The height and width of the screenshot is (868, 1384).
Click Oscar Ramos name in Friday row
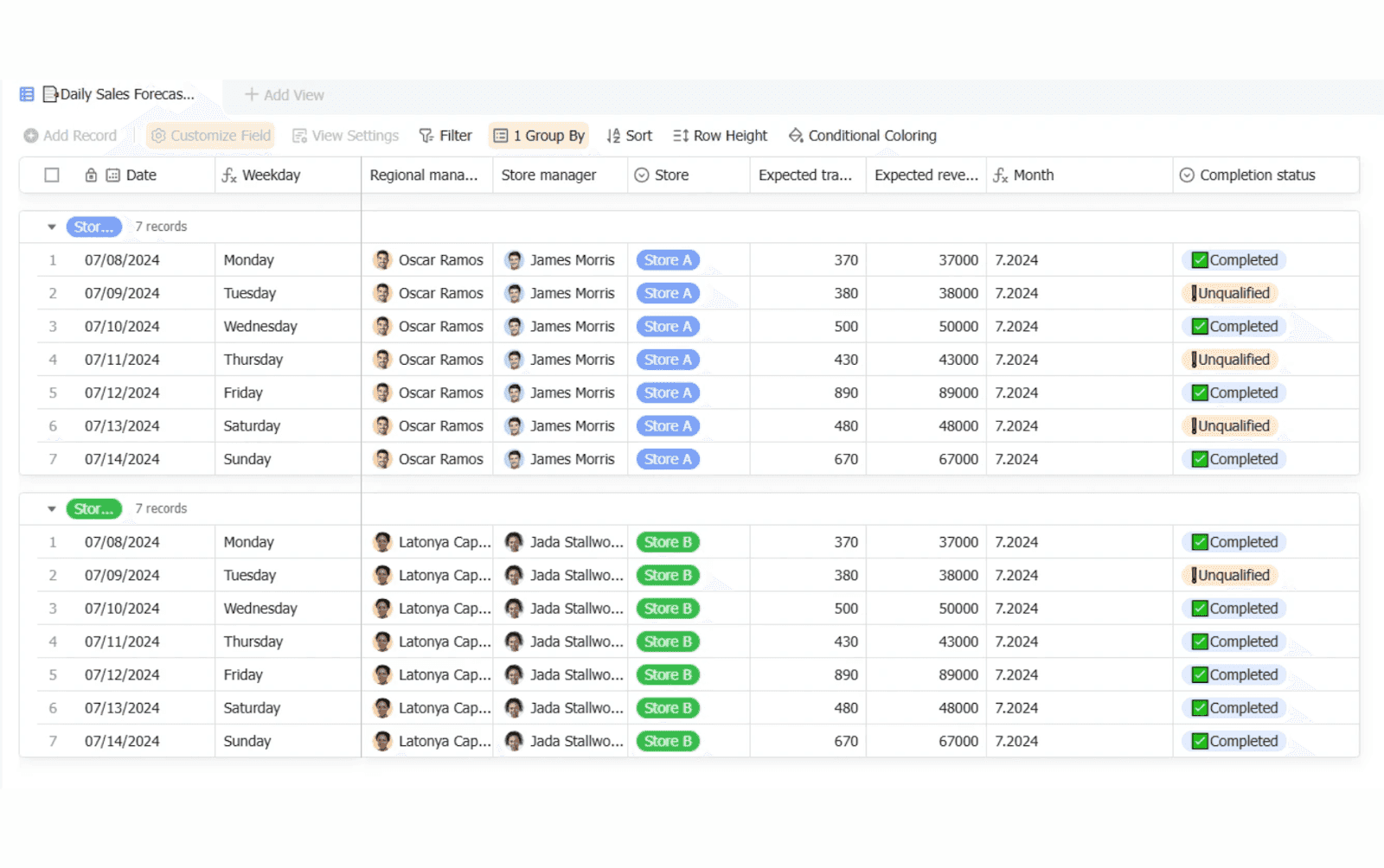pyautogui.click(x=441, y=393)
